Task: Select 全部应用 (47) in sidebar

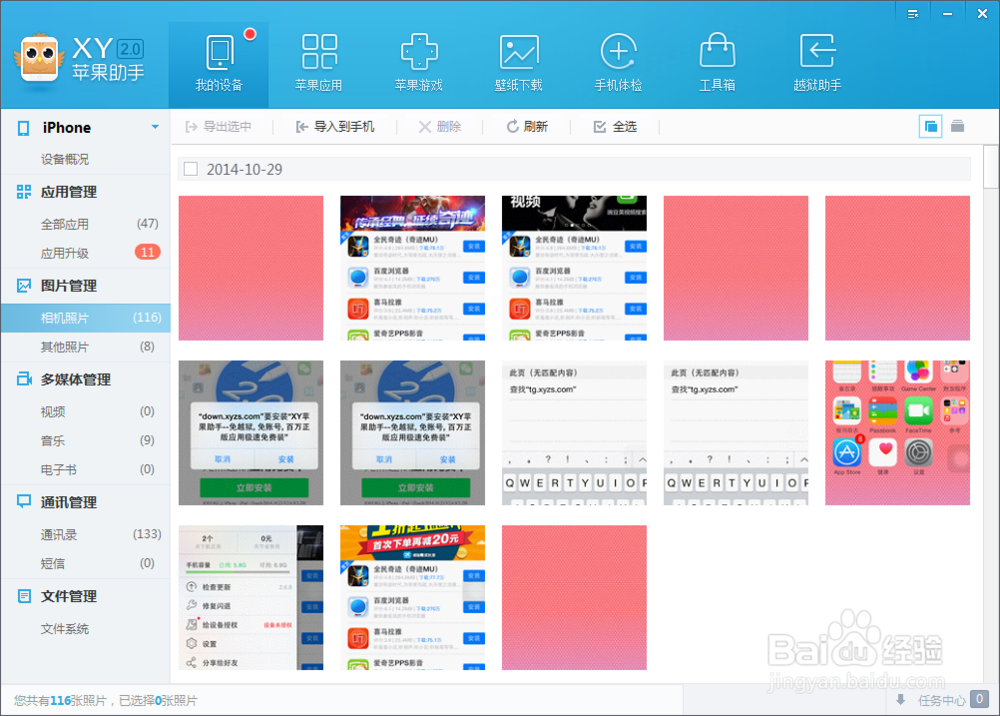Action: tap(85, 224)
